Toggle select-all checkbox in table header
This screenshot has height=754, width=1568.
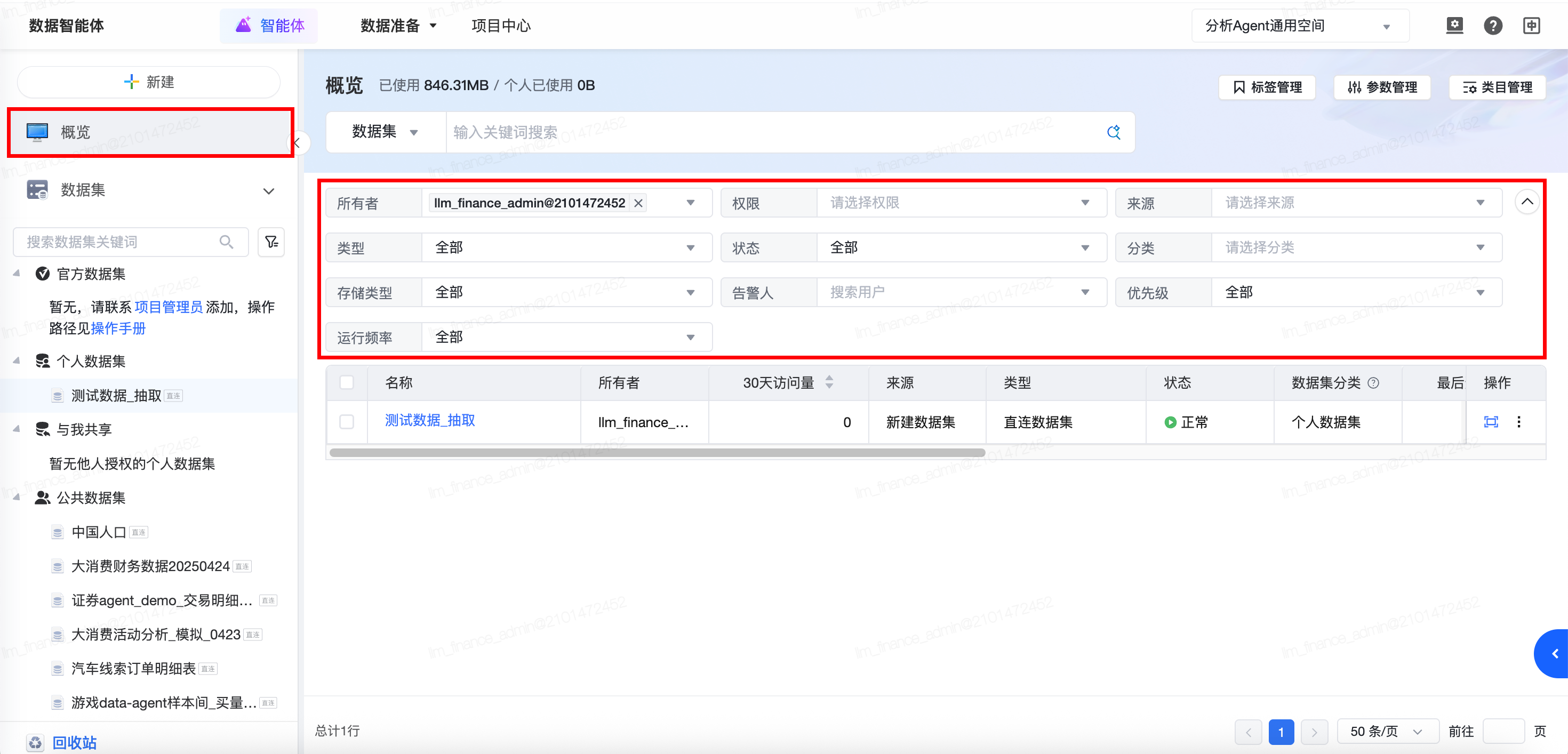coord(346,382)
